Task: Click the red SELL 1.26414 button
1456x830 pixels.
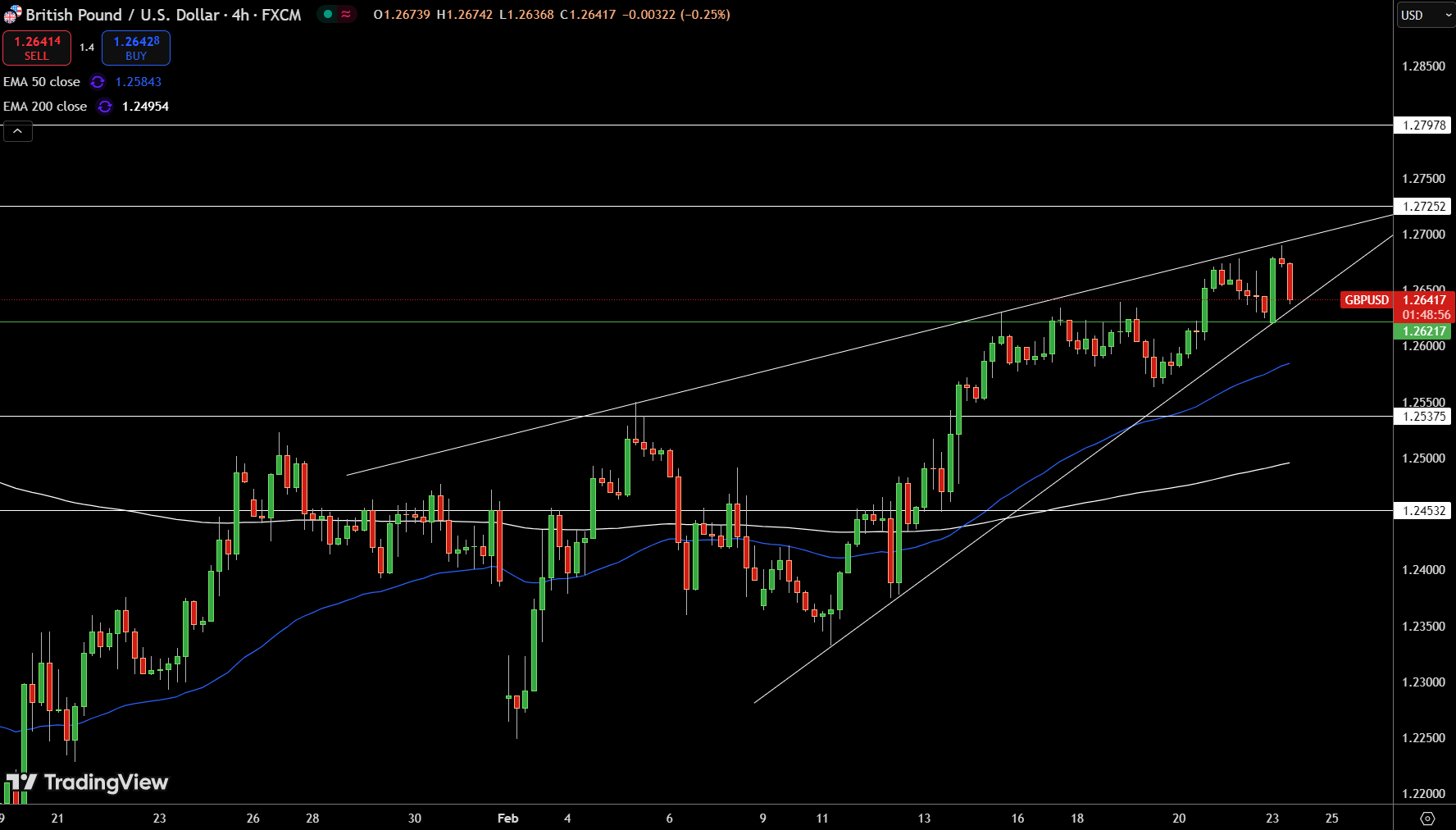Action: click(x=37, y=48)
